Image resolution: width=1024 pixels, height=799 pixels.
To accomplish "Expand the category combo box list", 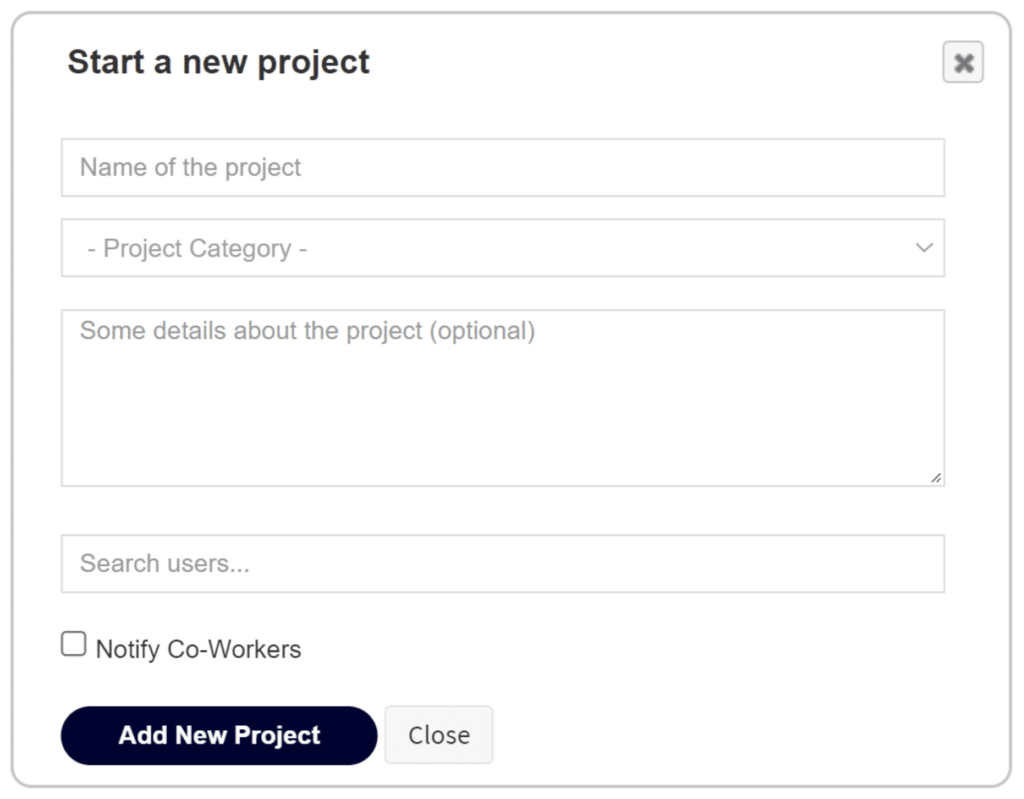I will [502, 248].
